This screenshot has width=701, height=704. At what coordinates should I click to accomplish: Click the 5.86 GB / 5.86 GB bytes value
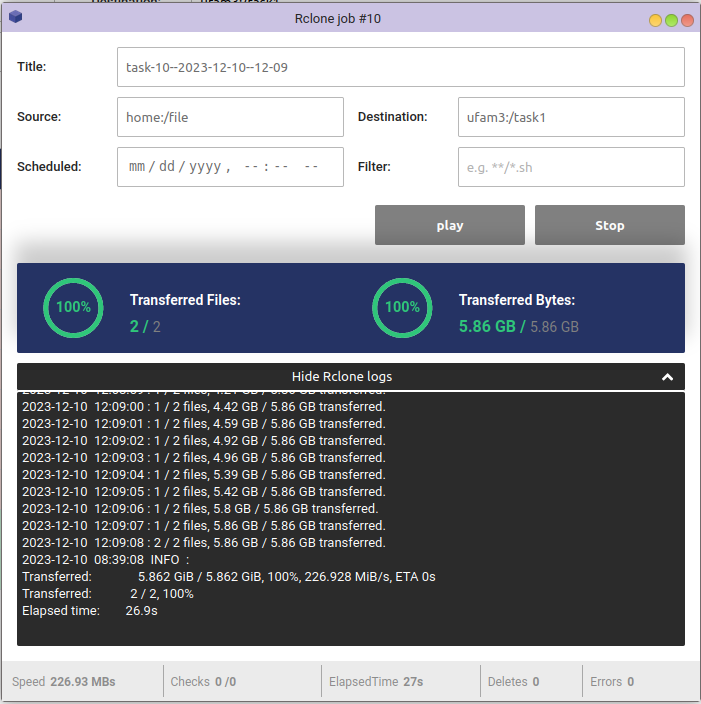click(519, 326)
